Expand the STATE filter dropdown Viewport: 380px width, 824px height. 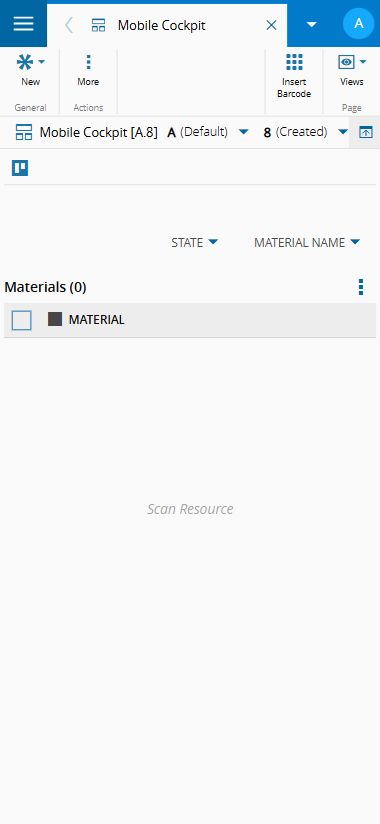click(x=194, y=242)
